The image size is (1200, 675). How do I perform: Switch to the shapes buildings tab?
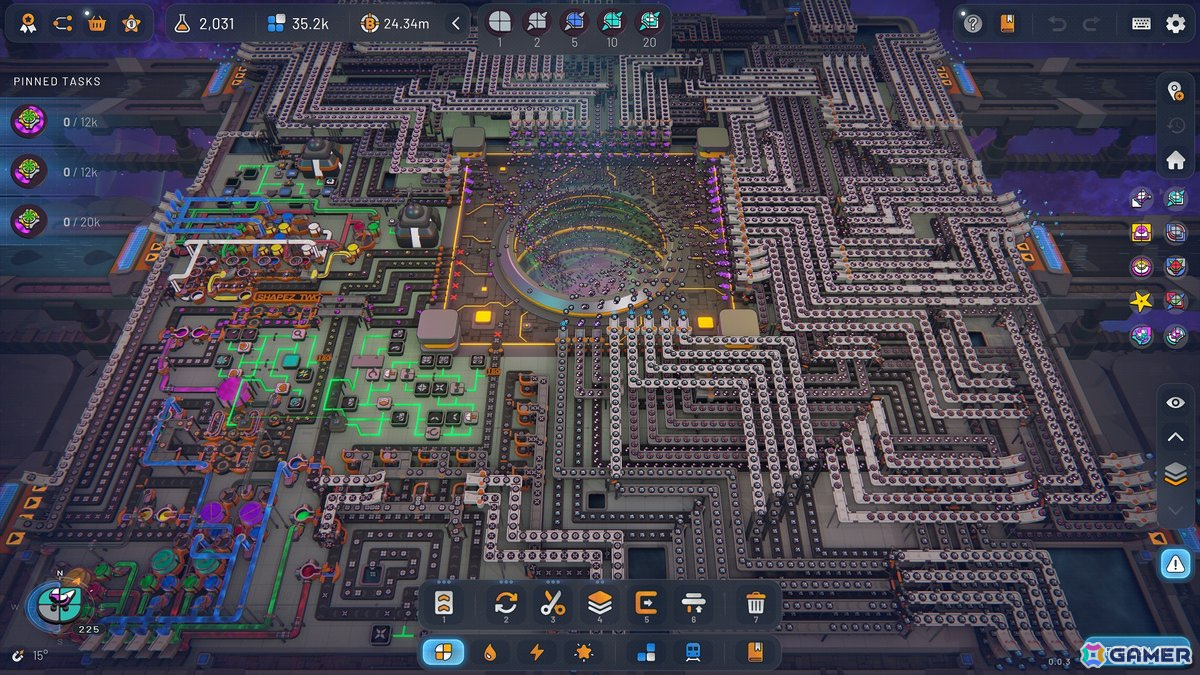point(443,651)
